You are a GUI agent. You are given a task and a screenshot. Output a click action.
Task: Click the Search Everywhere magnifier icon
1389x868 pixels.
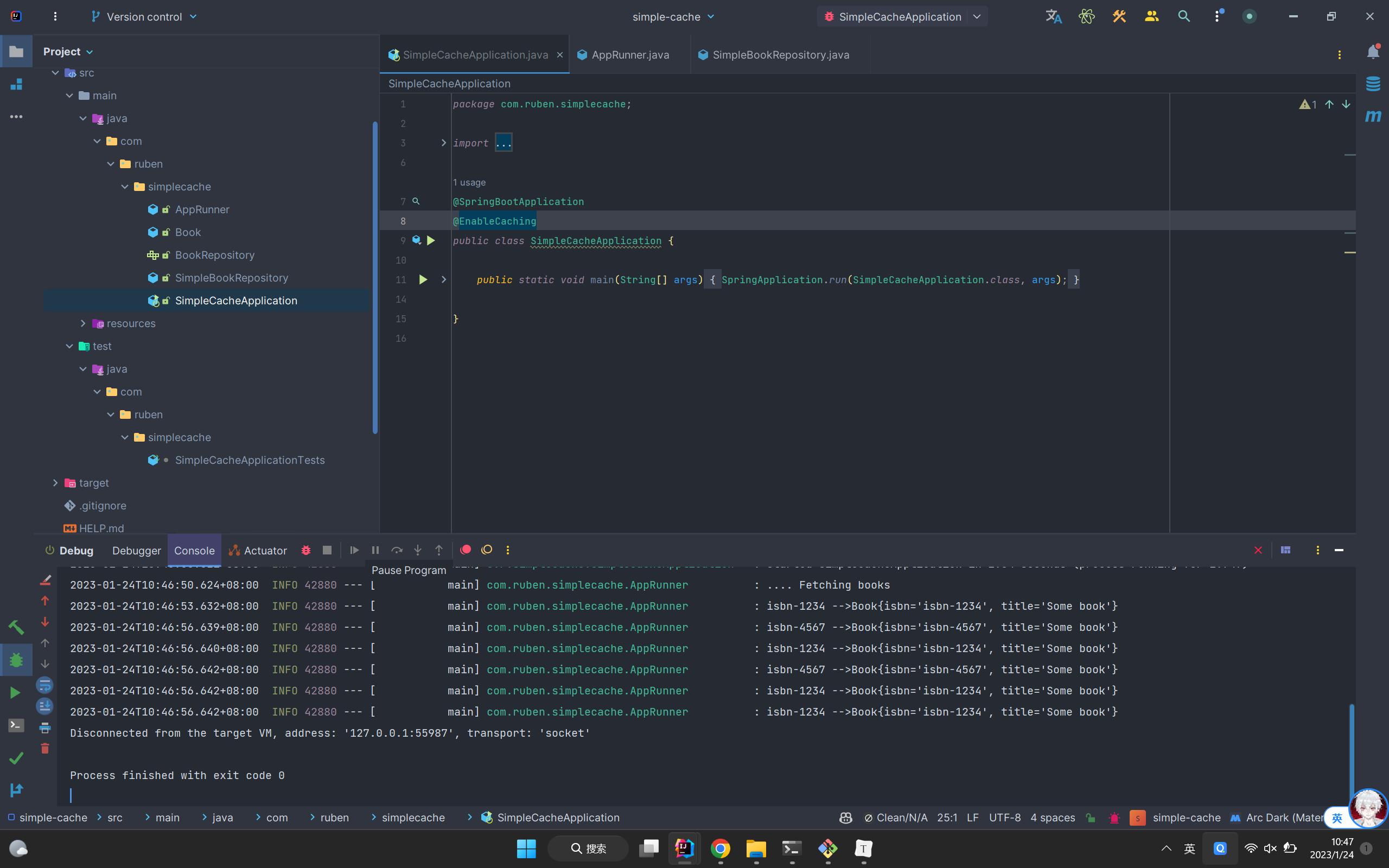click(1183, 17)
